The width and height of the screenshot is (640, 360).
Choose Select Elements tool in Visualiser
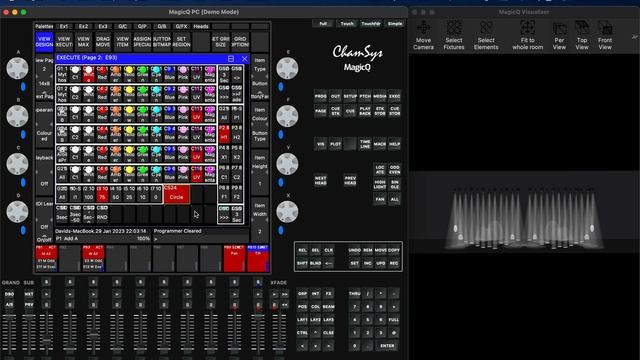[486, 36]
